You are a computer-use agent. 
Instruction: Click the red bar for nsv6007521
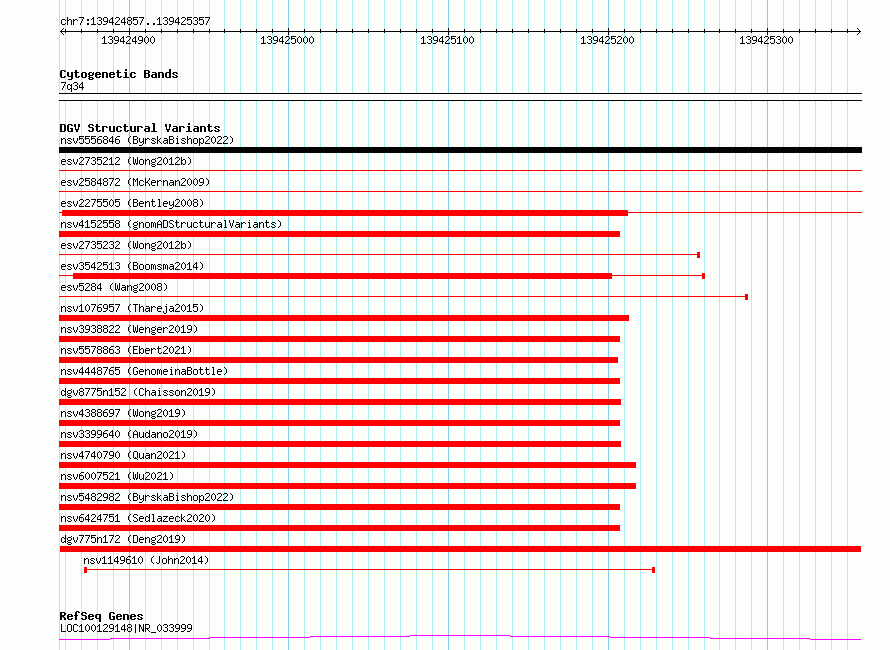pos(347,486)
